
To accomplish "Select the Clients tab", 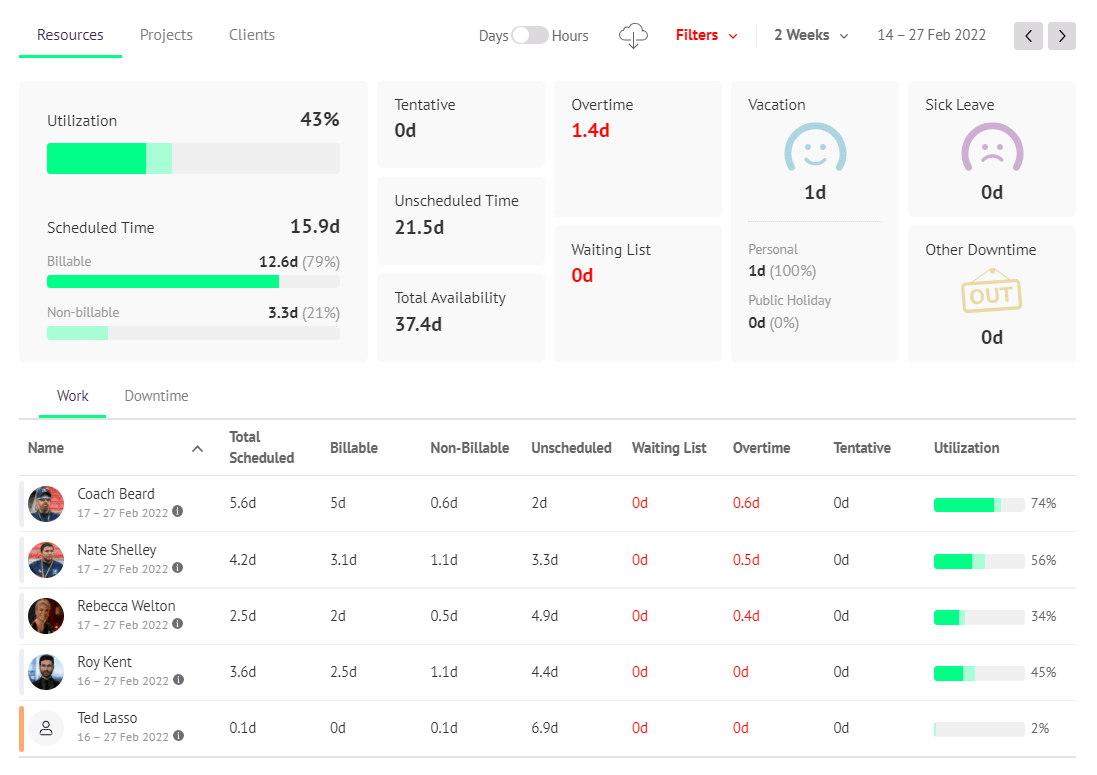I will pyautogui.click(x=251, y=34).
